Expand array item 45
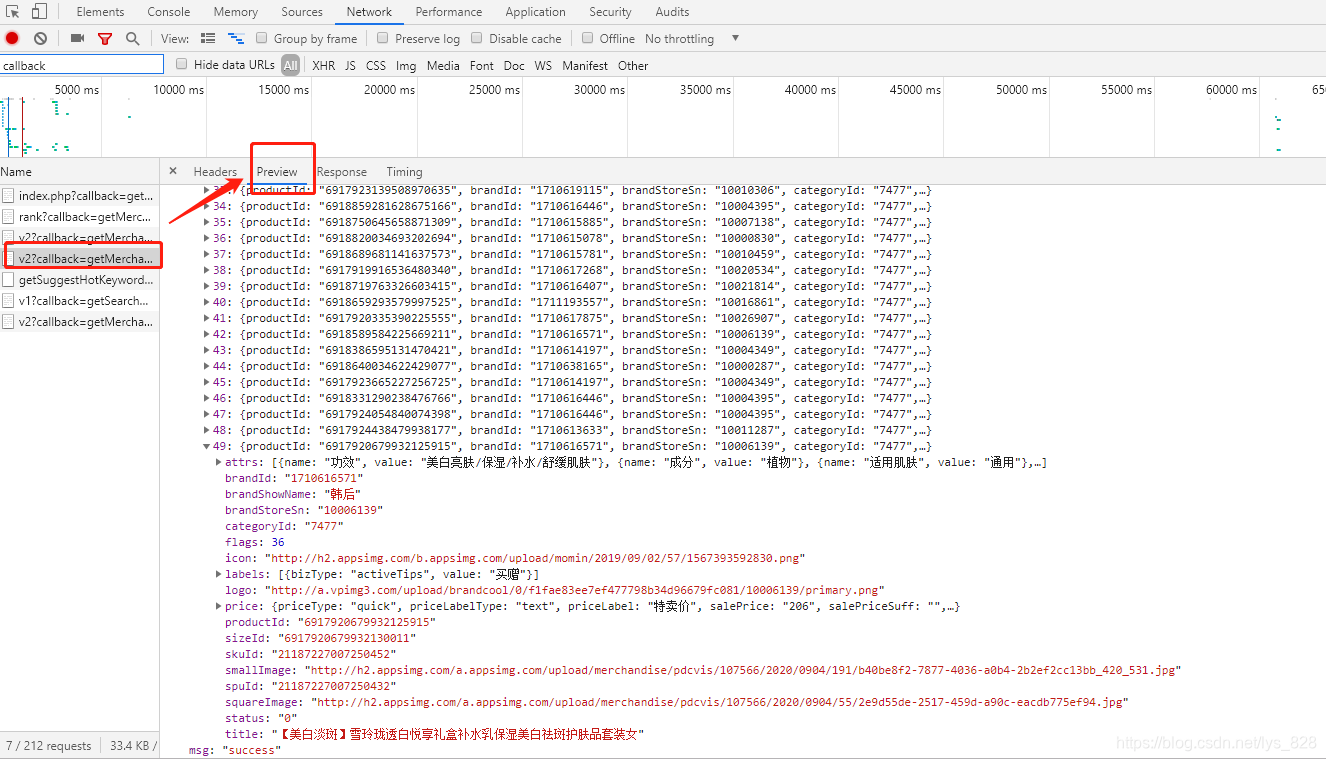Image resolution: width=1326 pixels, height=761 pixels. click(x=208, y=382)
